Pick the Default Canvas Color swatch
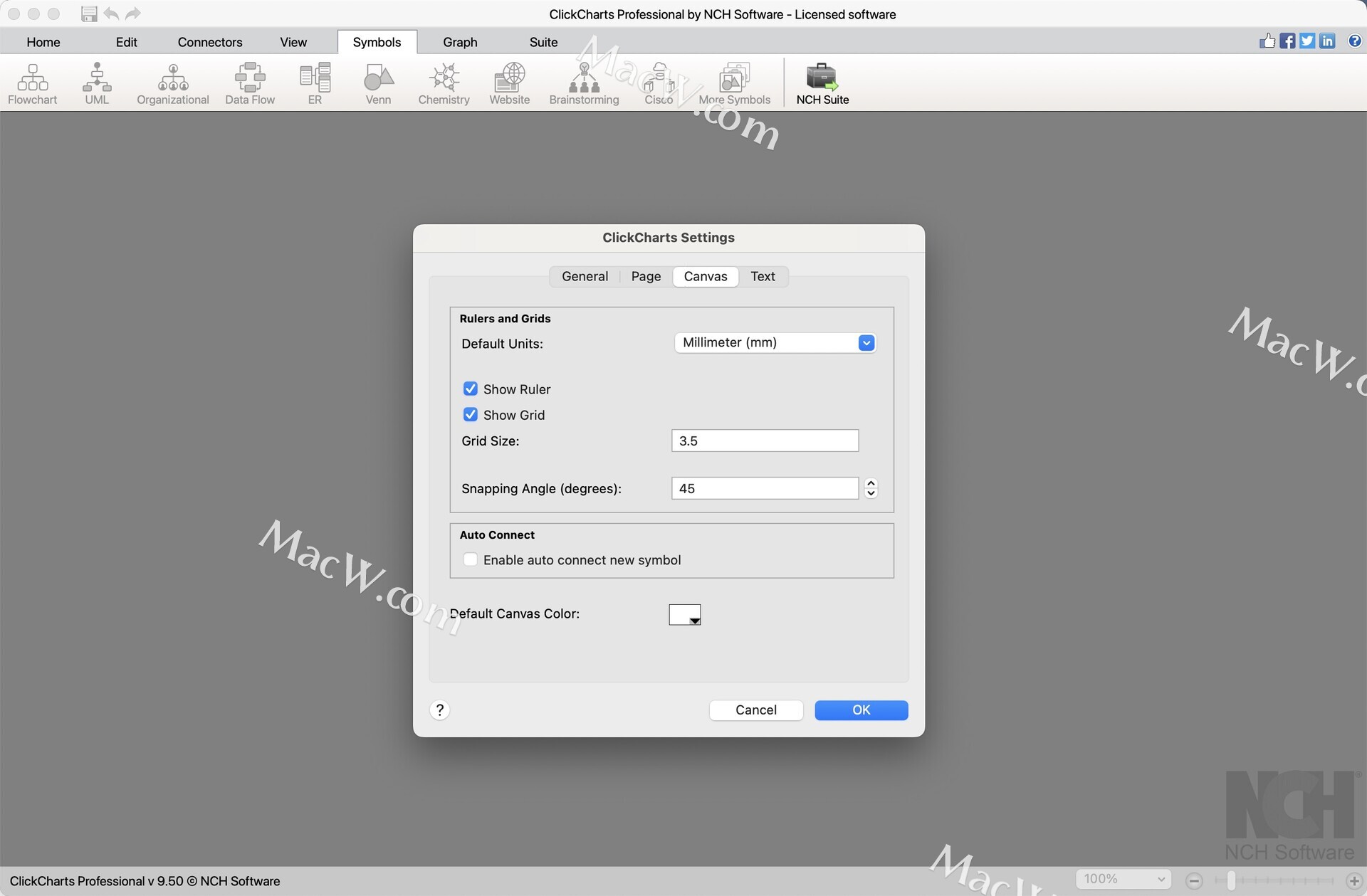1367x896 pixels. coord(685,614)
